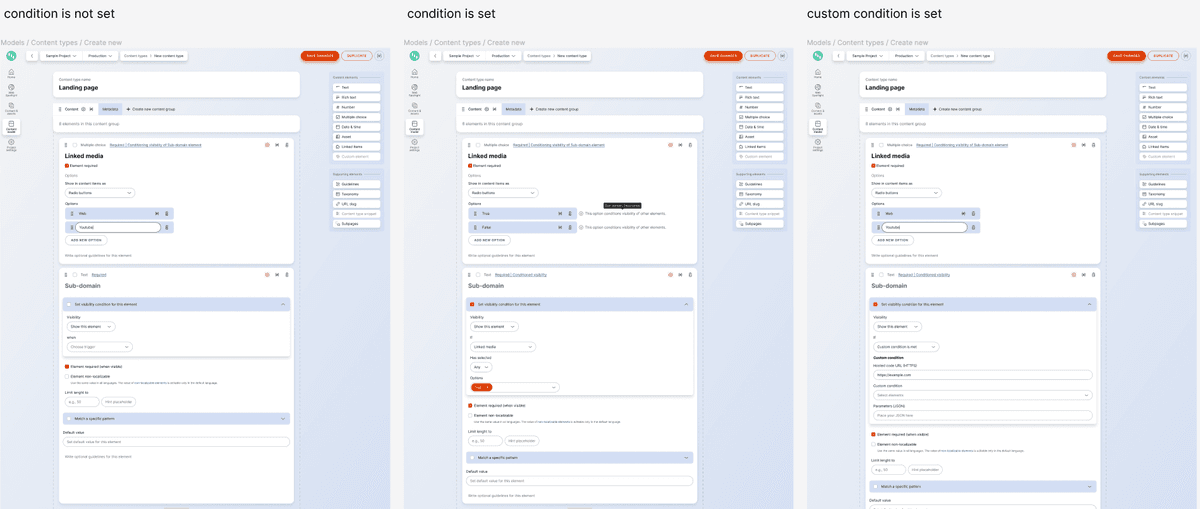This screenshot has width=1200, height=509.
Task: Click Duplicate button in right mockup
Action: tap(1161, 56)
